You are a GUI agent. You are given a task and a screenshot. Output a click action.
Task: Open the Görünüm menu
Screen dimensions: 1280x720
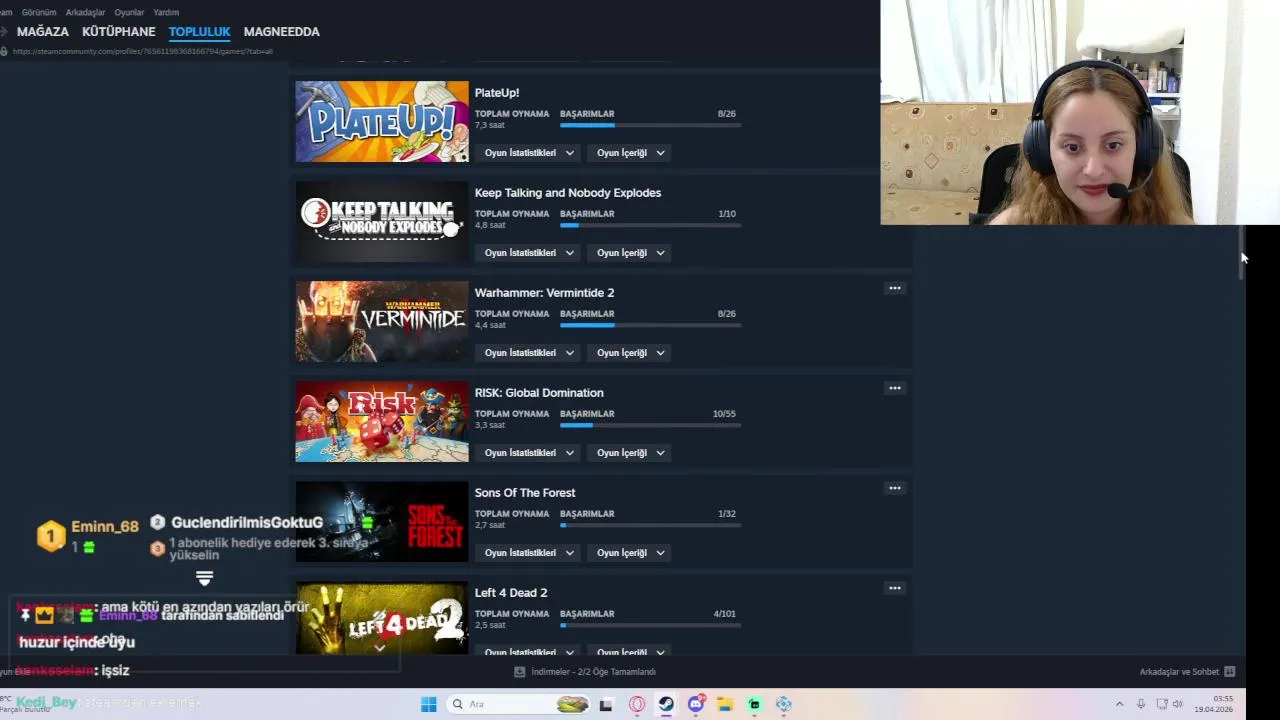tap(39, 12)
